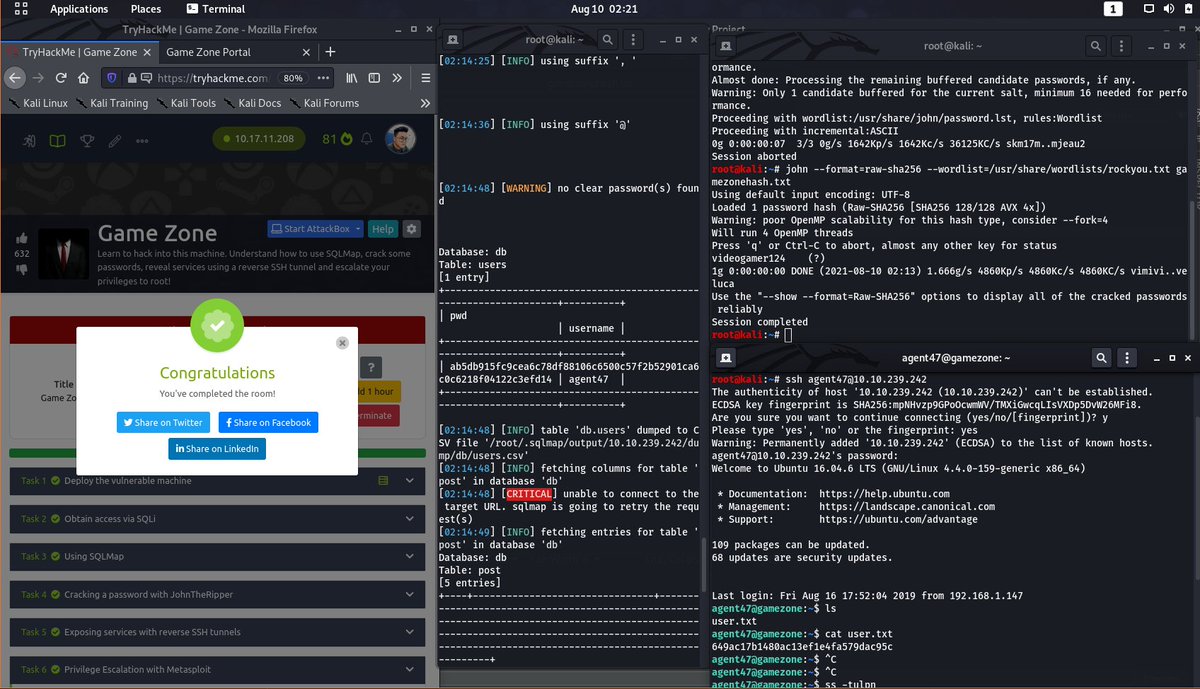The width and height of the screenshot is (1200, 689).
Task: Click Share on LinkedIn button
Action: (x=217, y=448)
